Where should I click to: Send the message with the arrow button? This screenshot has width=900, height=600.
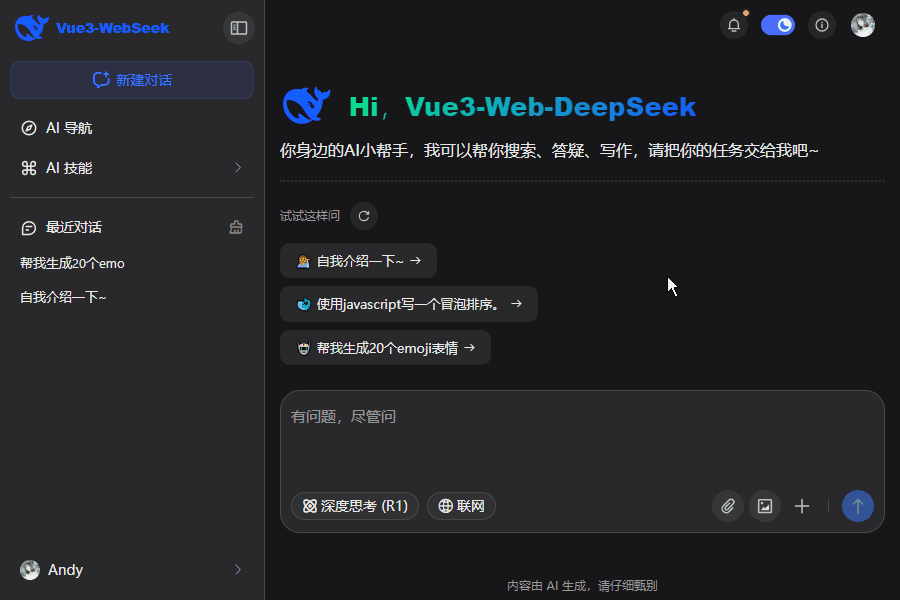click(x=858, y=506)
